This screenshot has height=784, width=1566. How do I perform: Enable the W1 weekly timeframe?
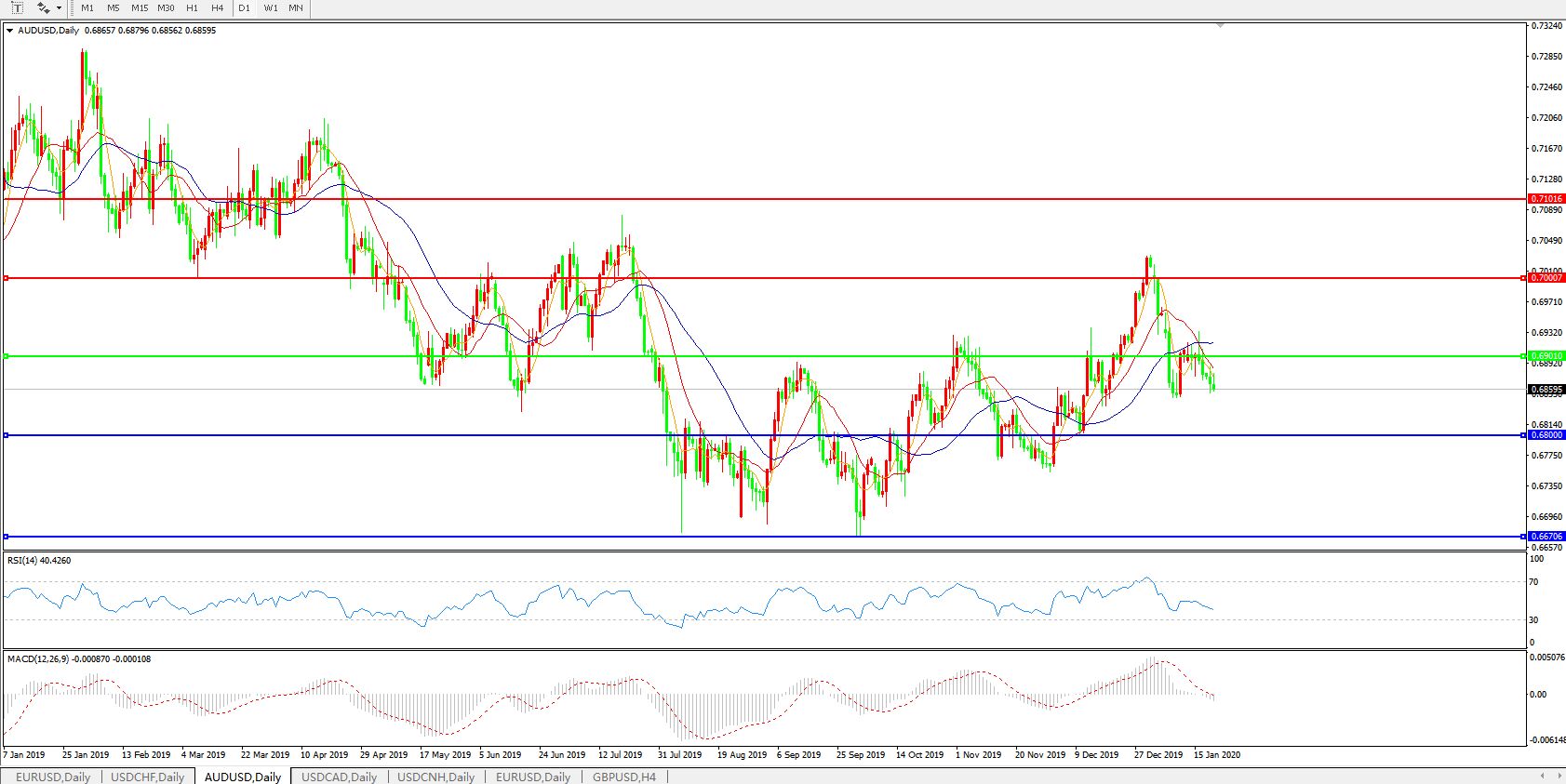tap(271, 7)
